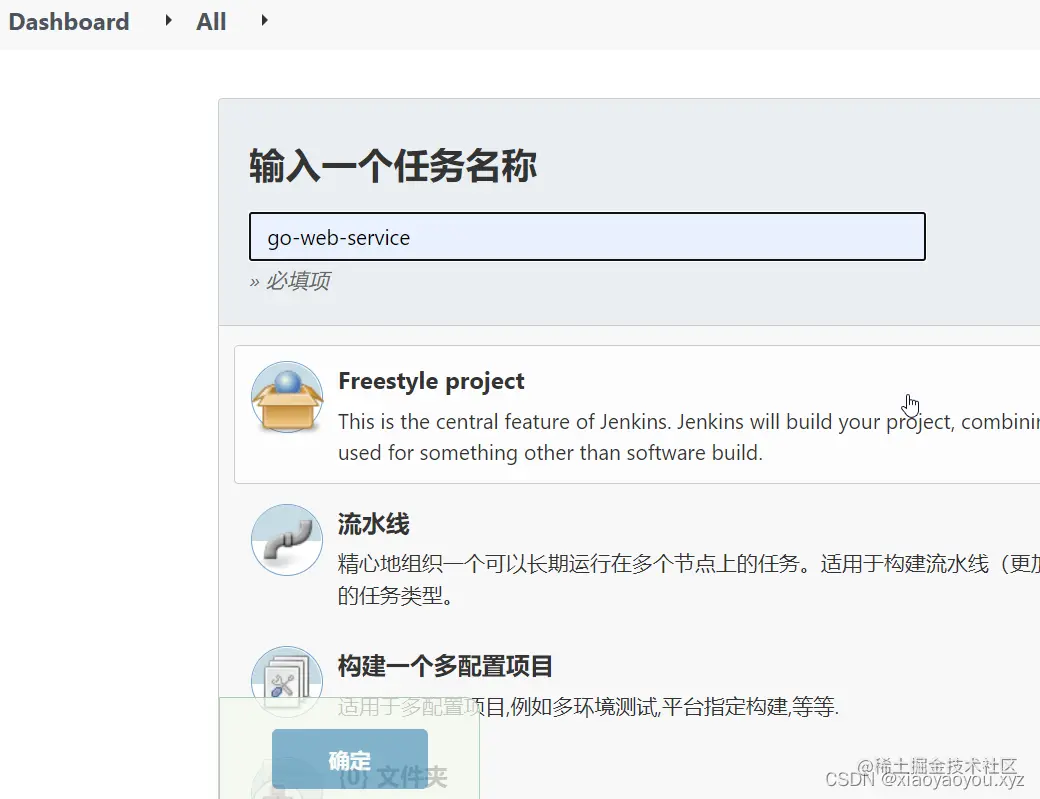Click the pipeline pipe icon beside 流水线
Viewport: 1040px width, 799px height.
tap(287, 540)
